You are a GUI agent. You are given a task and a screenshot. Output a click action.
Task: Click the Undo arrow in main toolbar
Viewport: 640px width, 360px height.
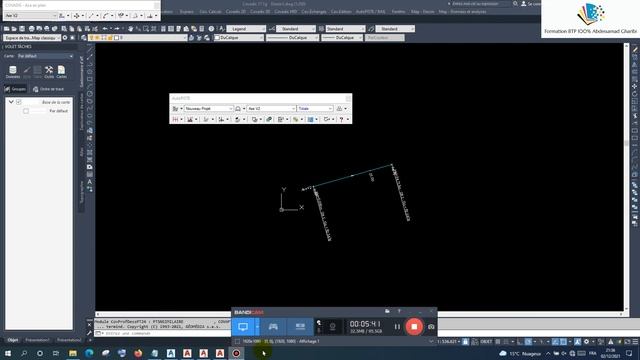pyautogui.click(x=105, y=29)
